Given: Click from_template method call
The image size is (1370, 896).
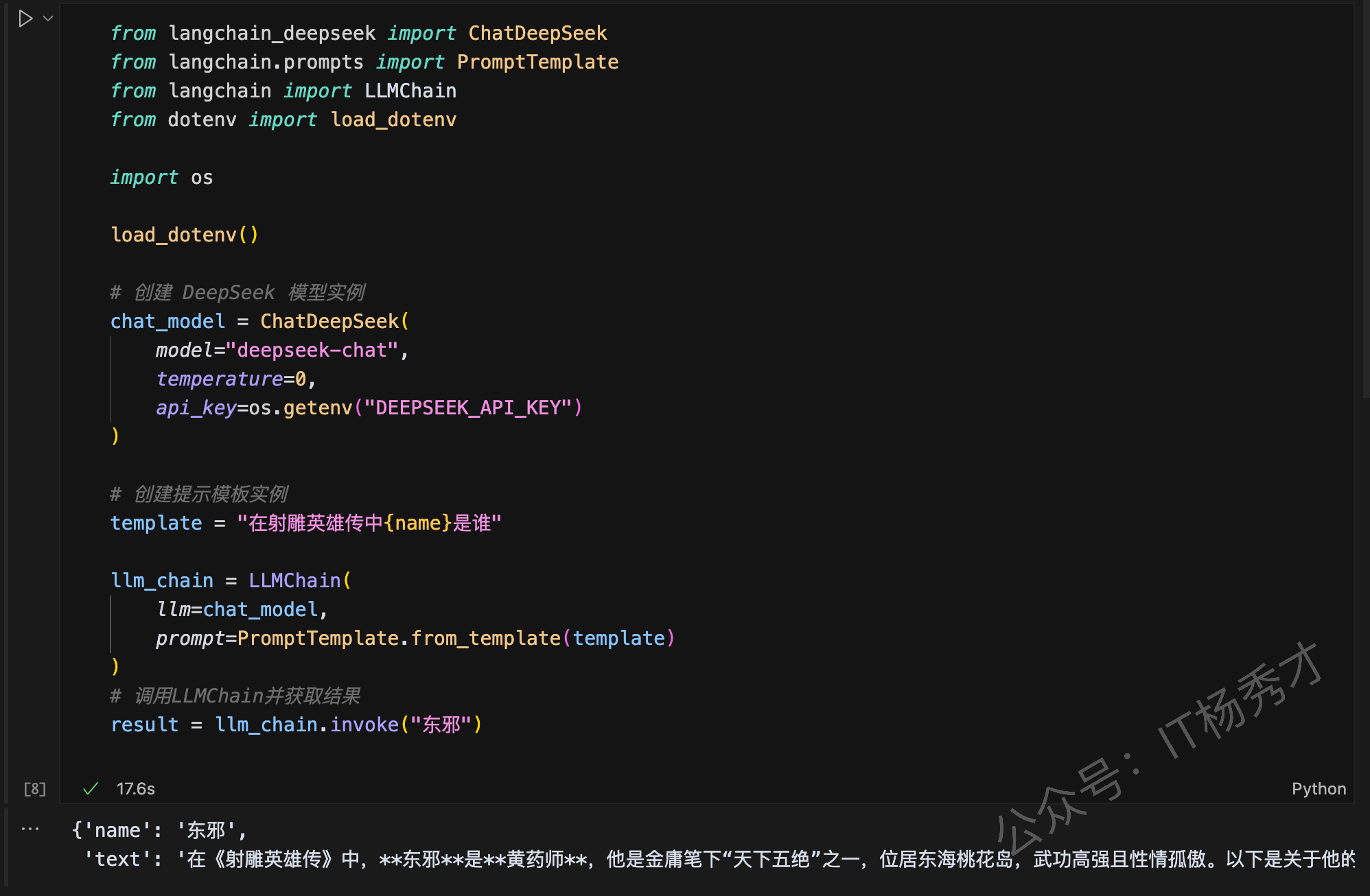Looking at the screenshot, I should click(486, 638).
